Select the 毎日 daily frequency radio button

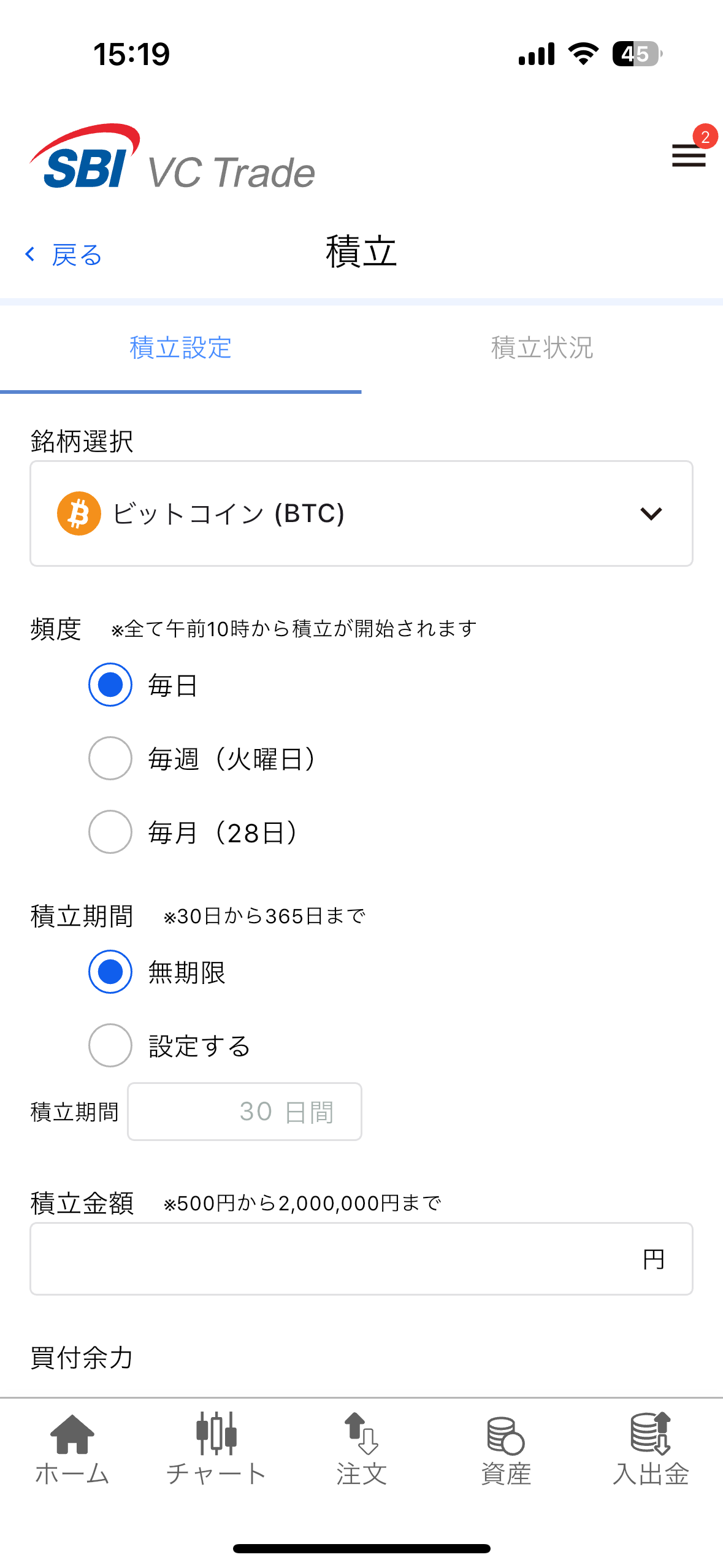[110, 685]
